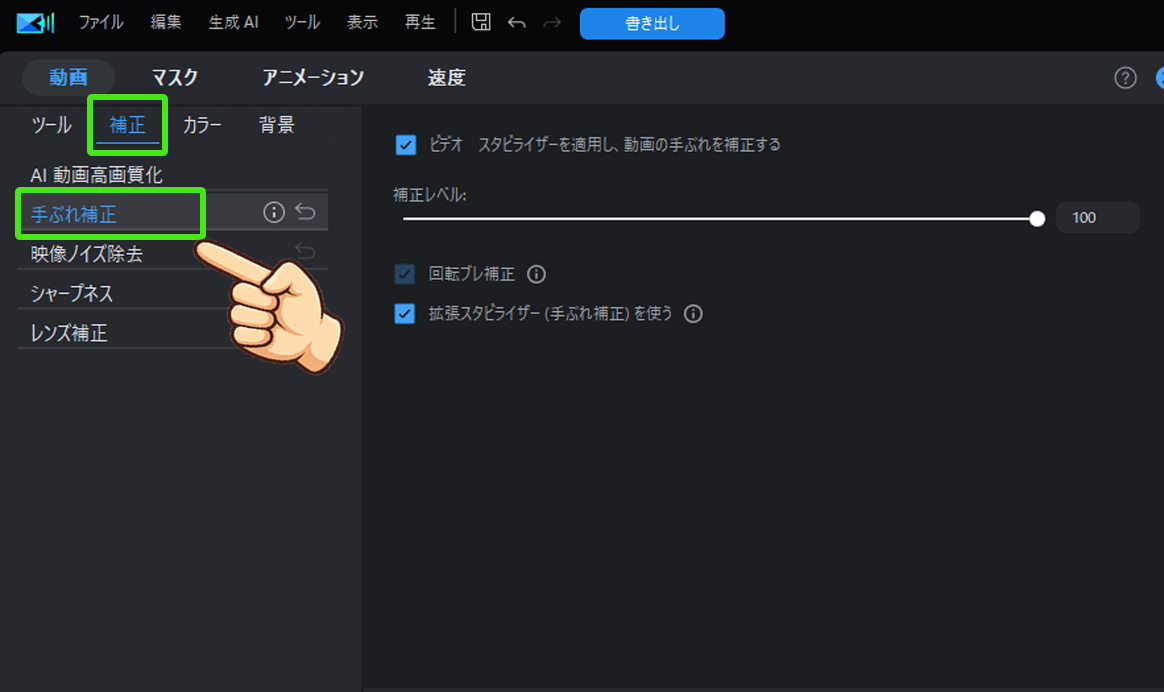The height and width of the screenshot is (692, 1164).
Task: Open the 表示 menu
Action: (362, 22)
